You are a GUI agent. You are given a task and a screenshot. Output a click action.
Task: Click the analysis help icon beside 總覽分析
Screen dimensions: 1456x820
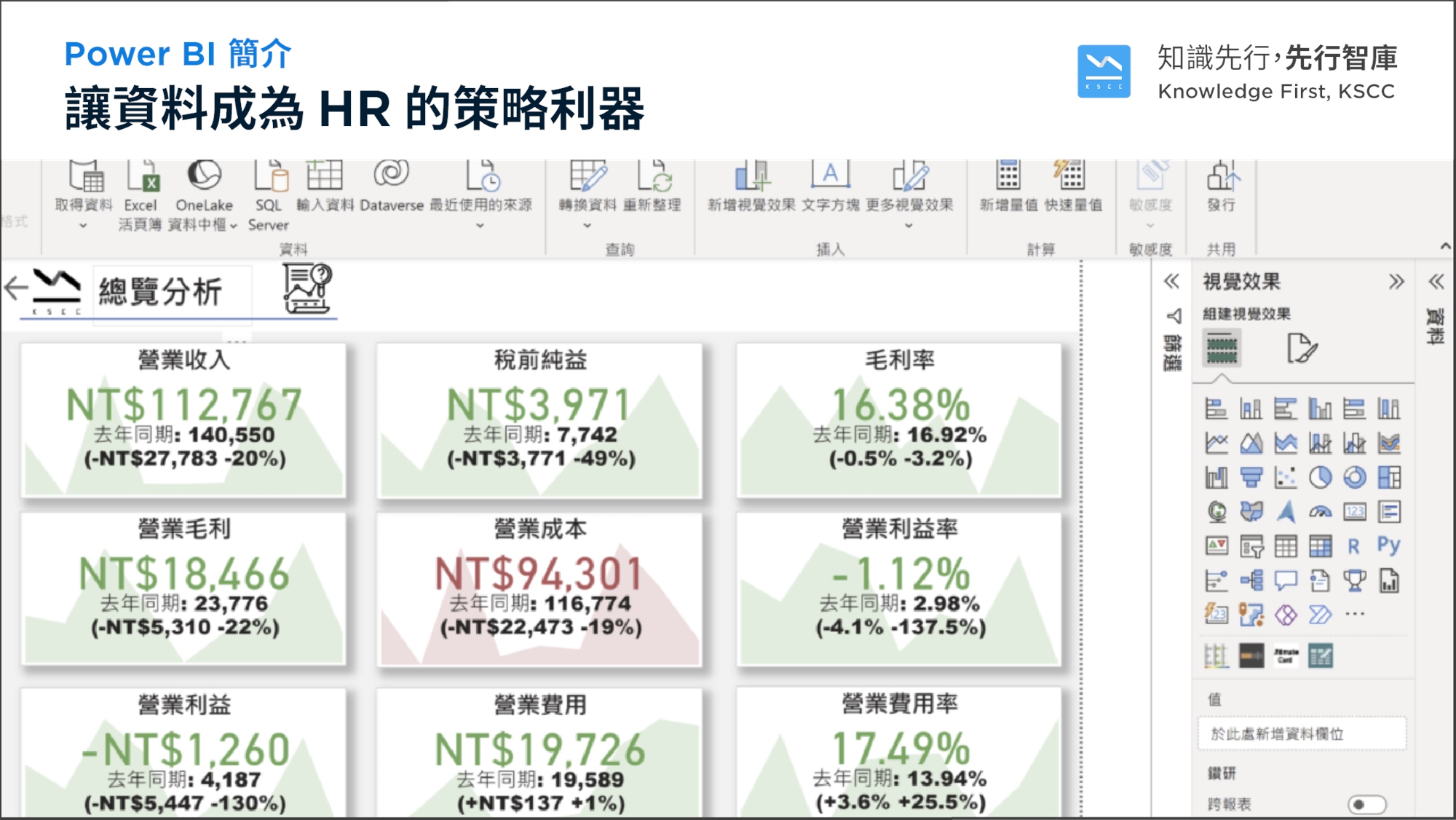307,288
